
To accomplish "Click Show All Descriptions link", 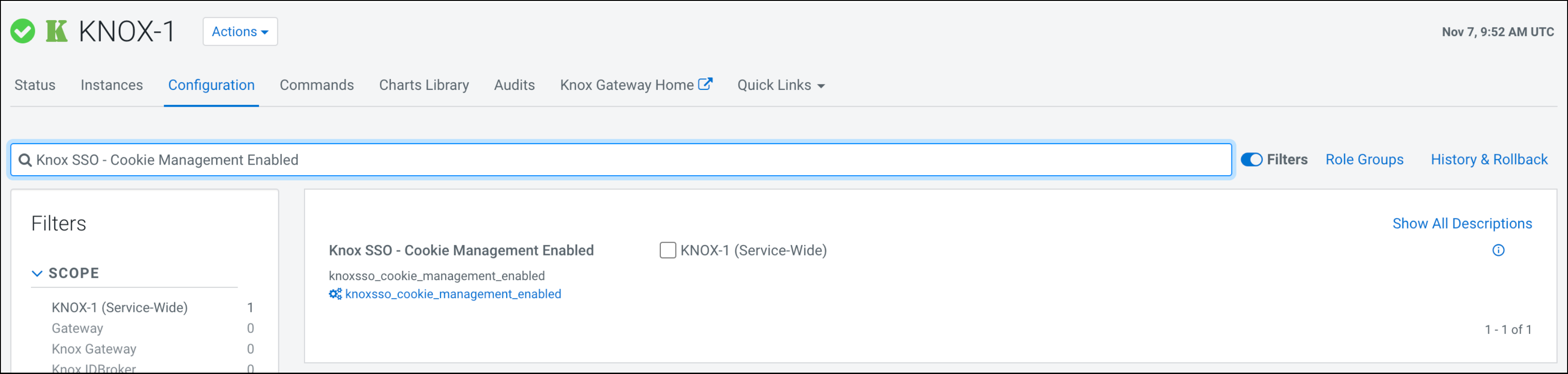I will coord(1461,223).
